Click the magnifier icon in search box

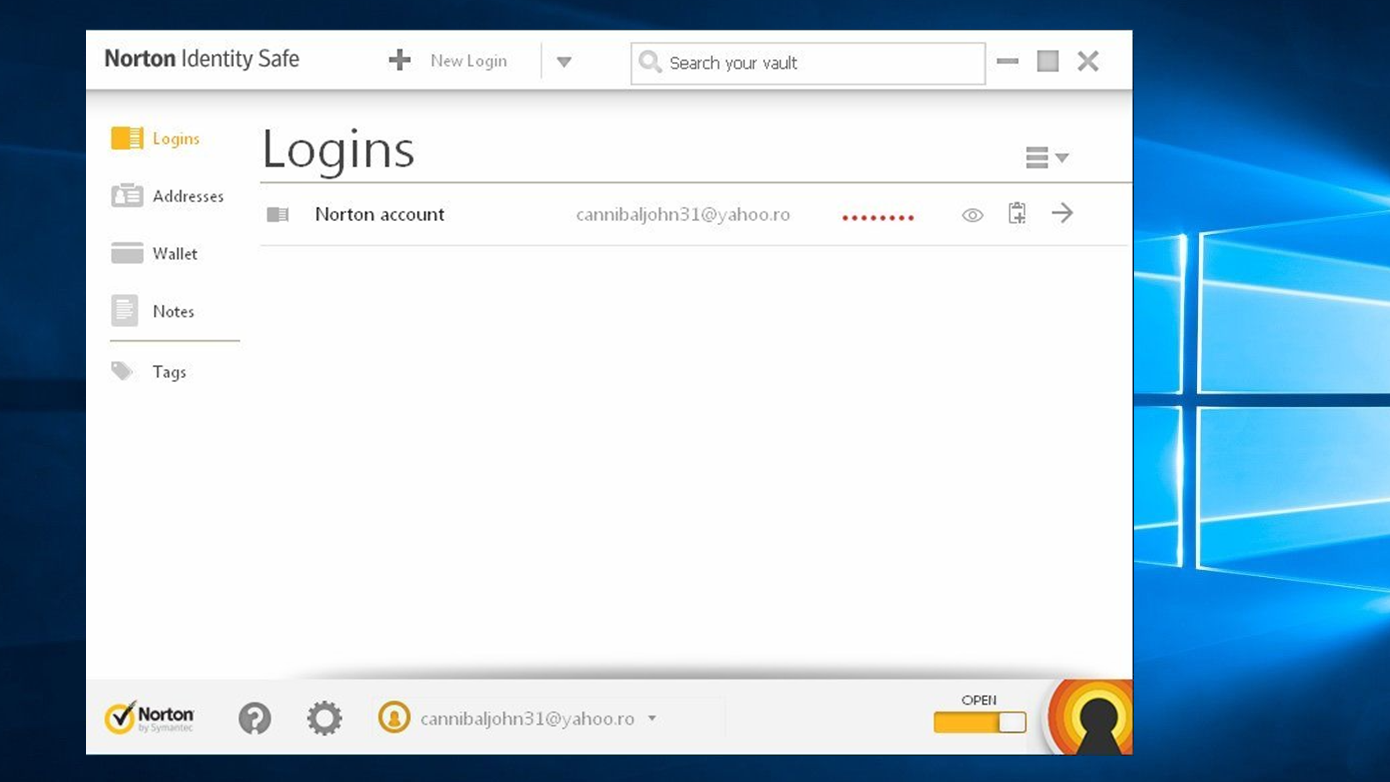pyautogui.click(x=650, y=63)
